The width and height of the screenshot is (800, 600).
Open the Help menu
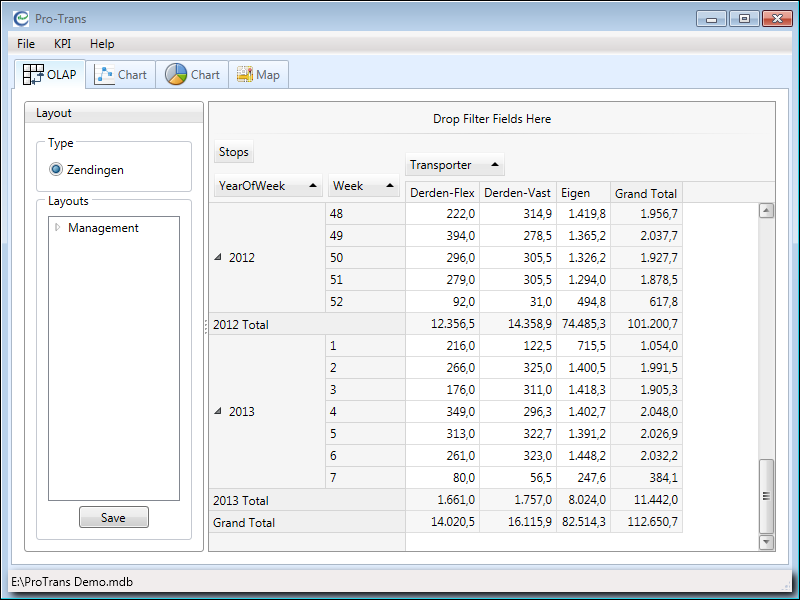point(102,44)
